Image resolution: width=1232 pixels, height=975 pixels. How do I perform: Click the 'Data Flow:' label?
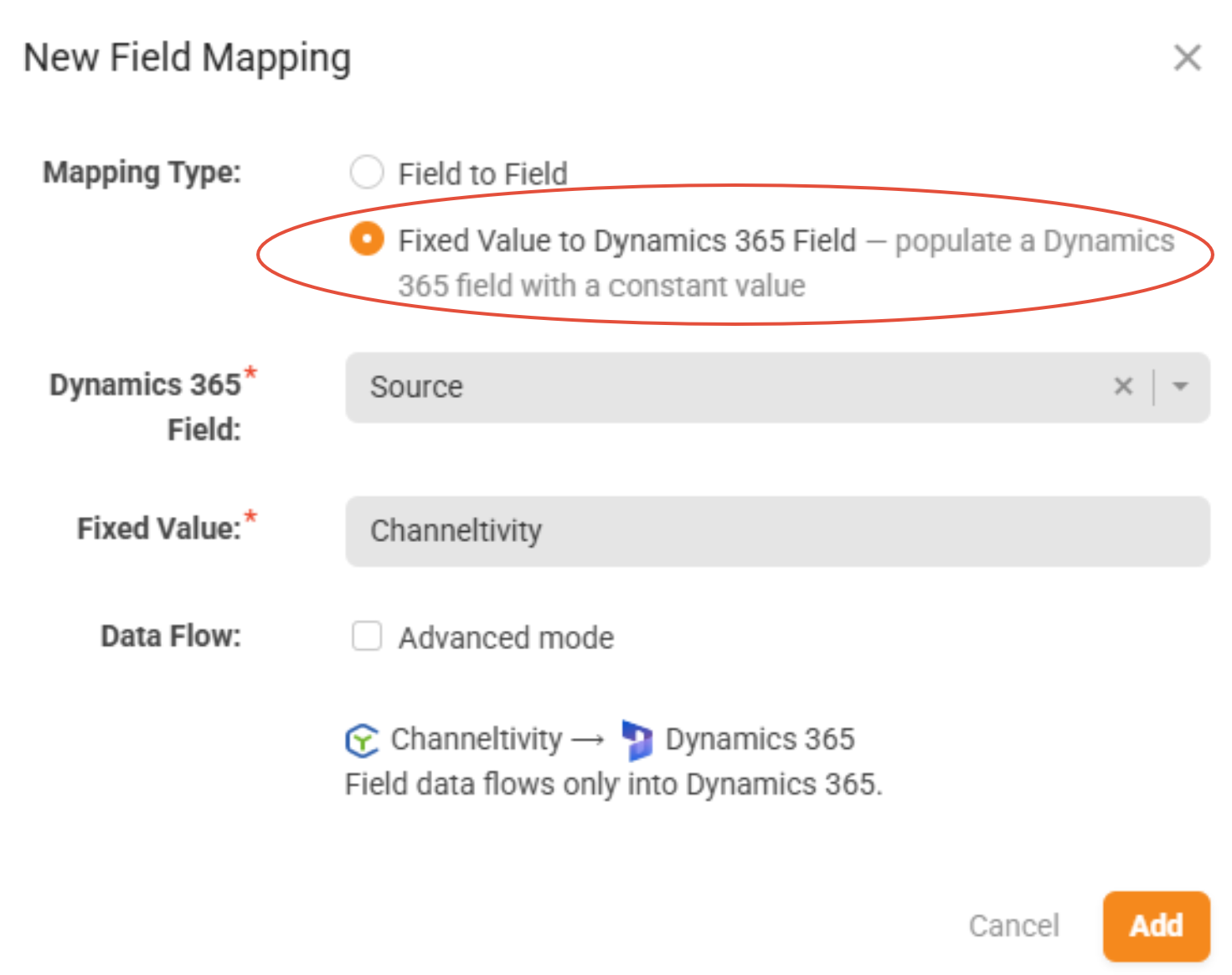click(x=171, y=636)
